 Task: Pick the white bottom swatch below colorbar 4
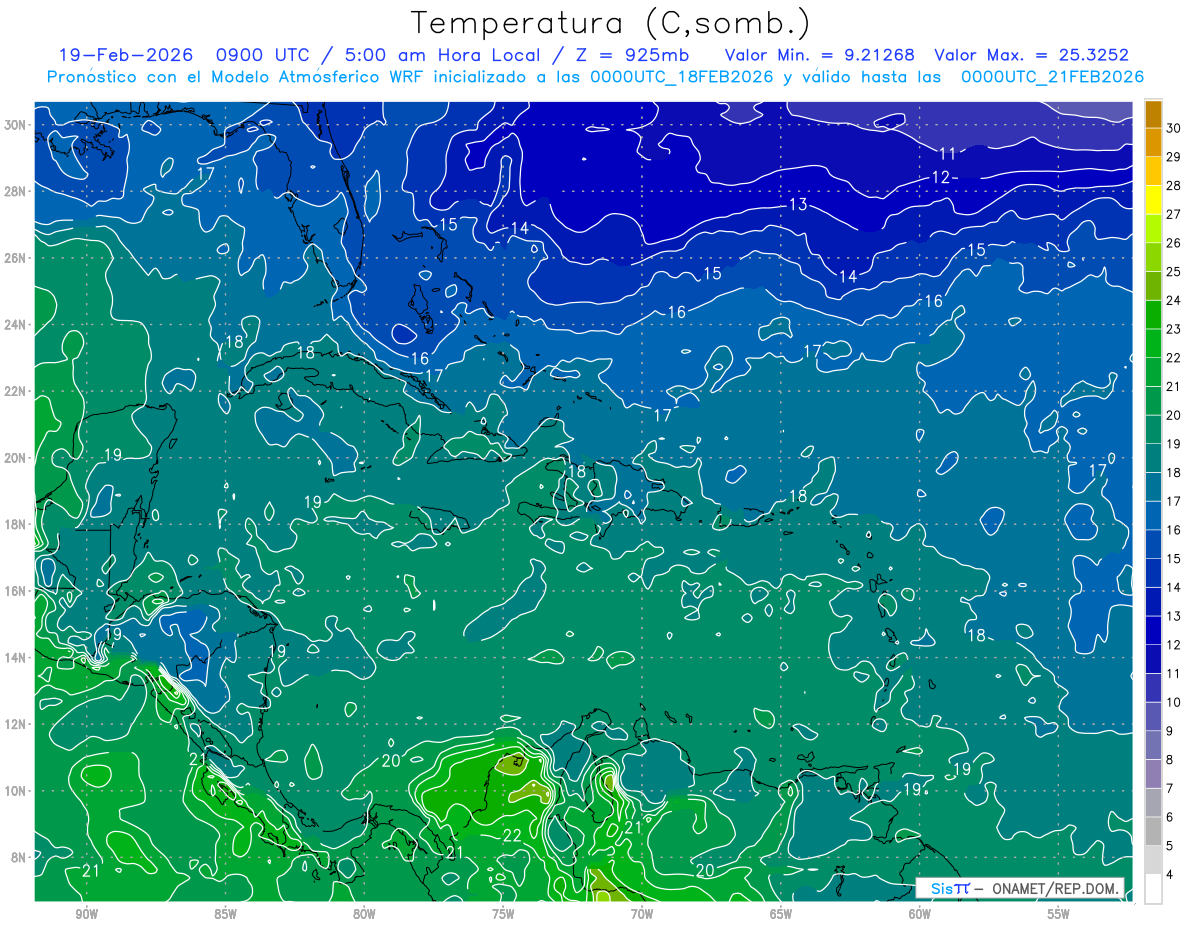pos(1153,889)
